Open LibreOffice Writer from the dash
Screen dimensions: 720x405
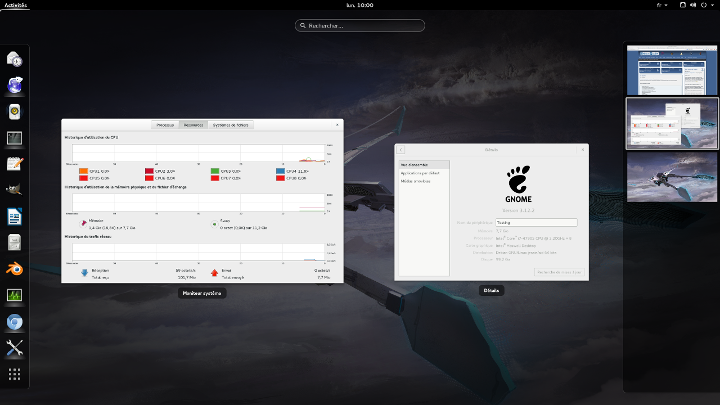[15, 216]
